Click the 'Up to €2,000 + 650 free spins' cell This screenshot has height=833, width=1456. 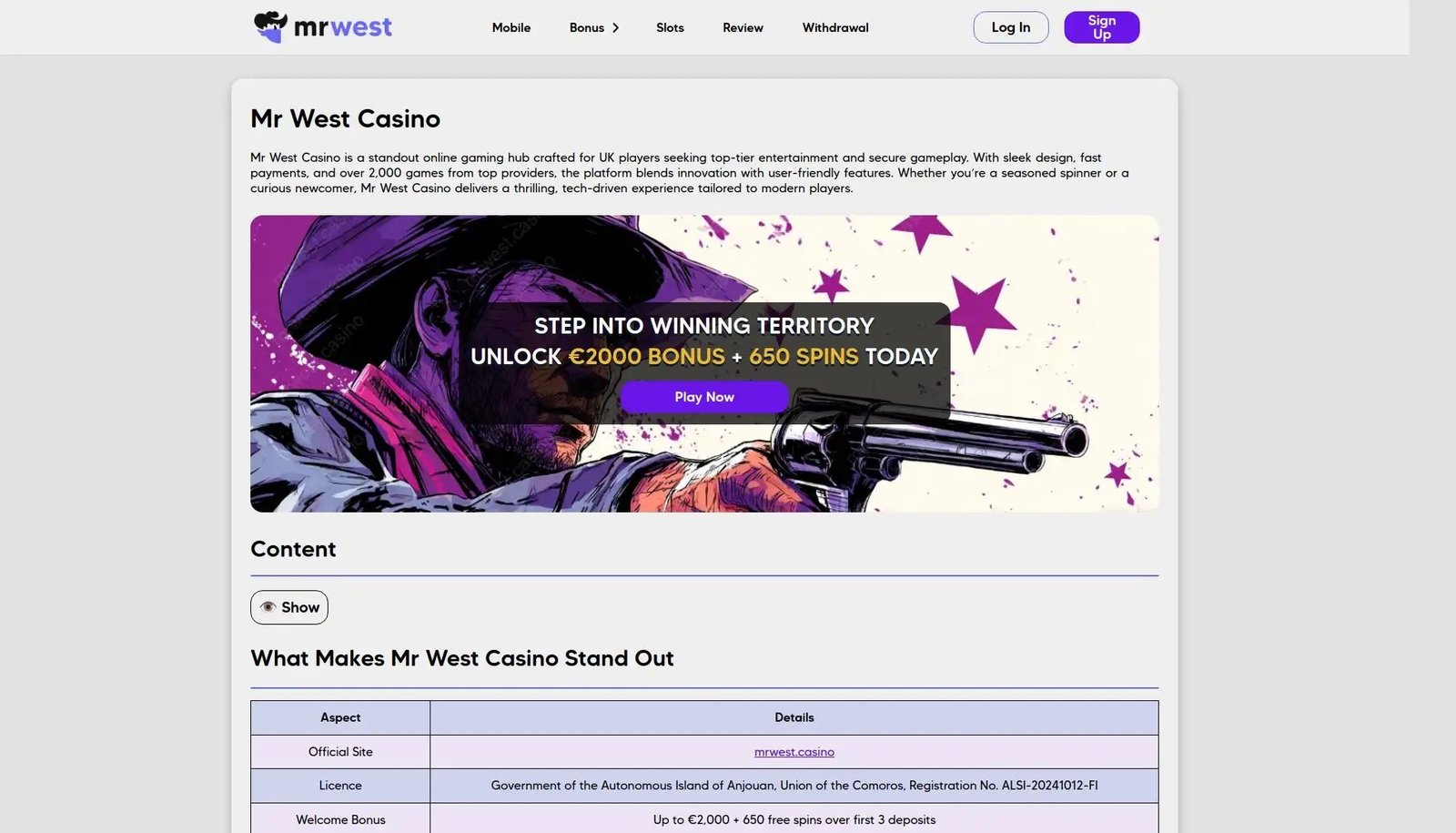[794, 819]
